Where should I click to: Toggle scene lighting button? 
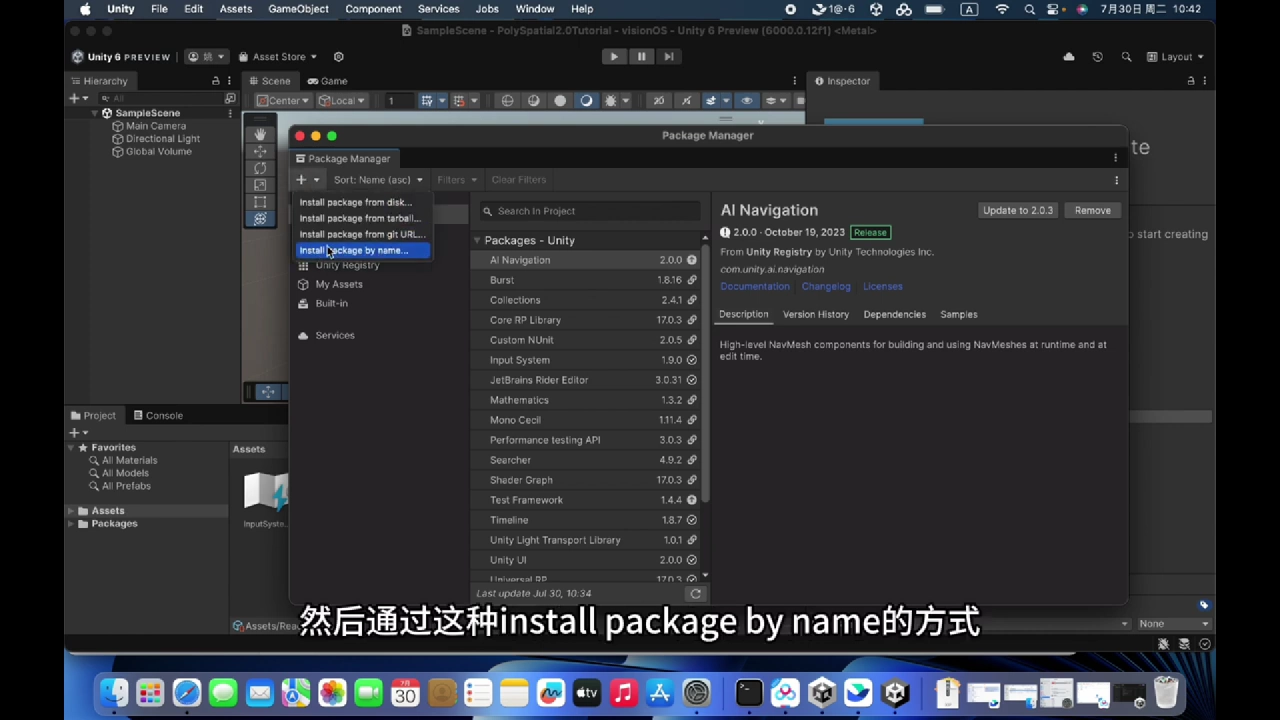[x=686, y=100]
